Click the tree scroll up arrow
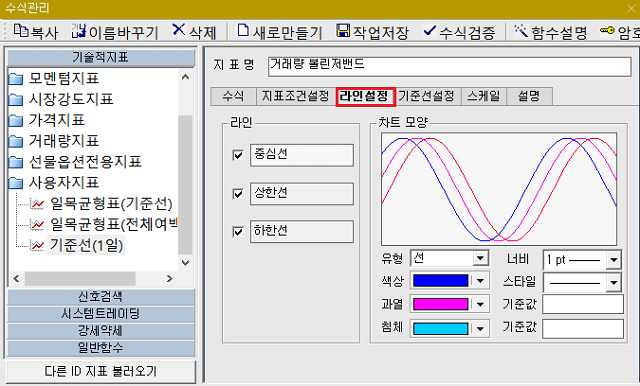The width and height of the screenshot is (640, 386). pos(185,77)
